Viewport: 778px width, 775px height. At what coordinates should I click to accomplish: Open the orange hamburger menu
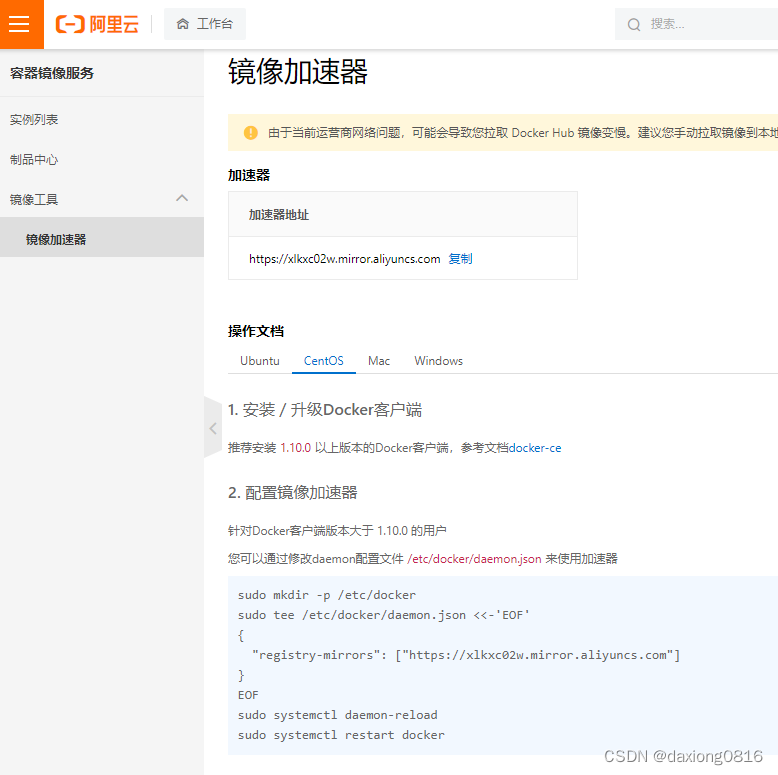[21, 24]
